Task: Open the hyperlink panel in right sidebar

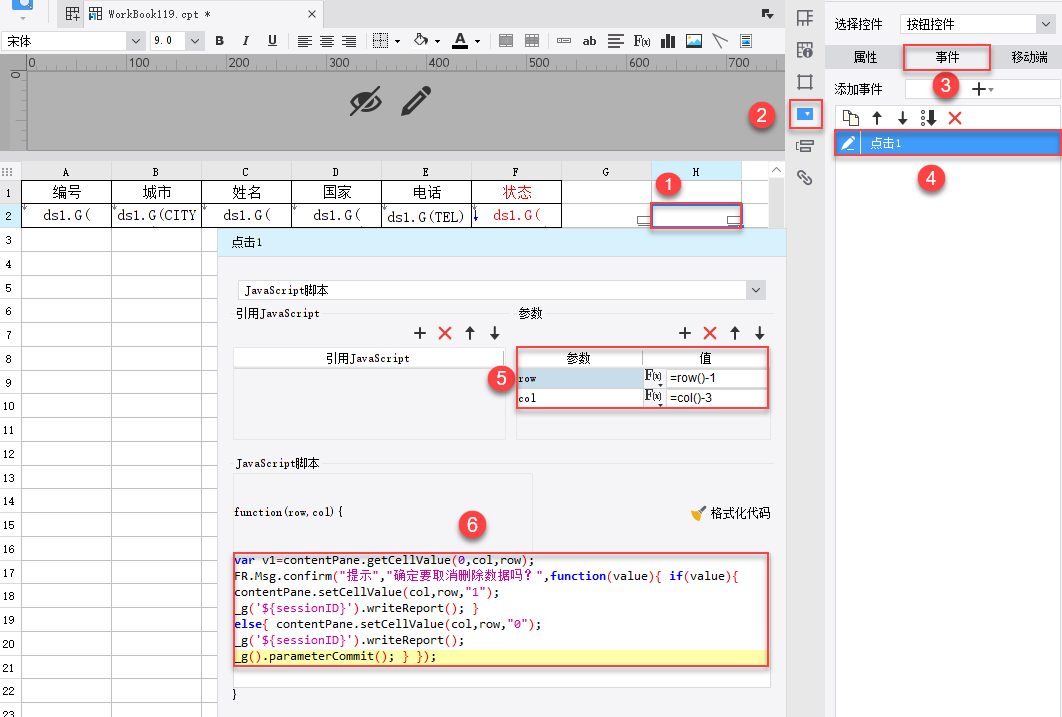Action: tap(805, 177)
